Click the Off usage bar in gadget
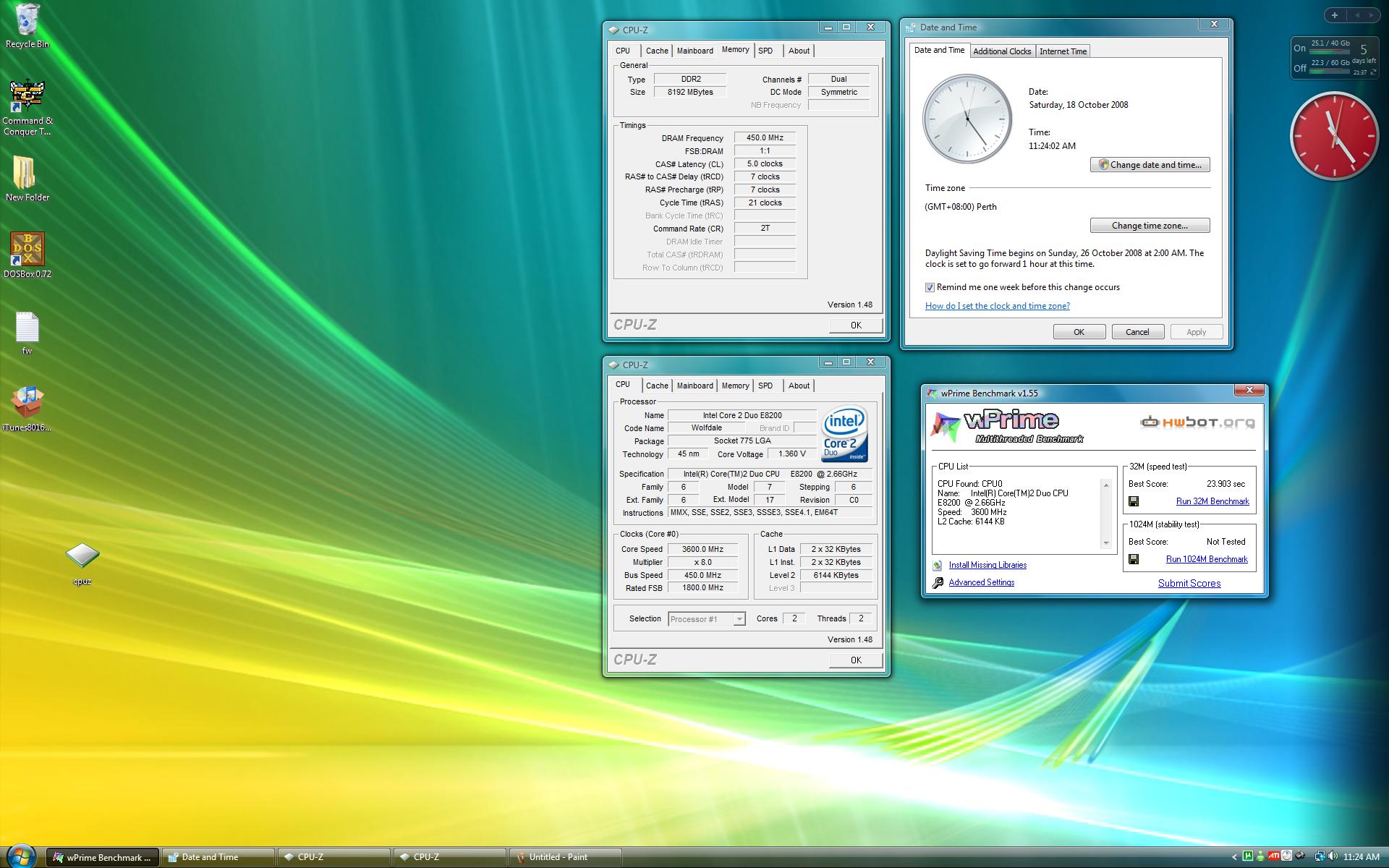The image size is (1389, 868). tap(1329, 71)
